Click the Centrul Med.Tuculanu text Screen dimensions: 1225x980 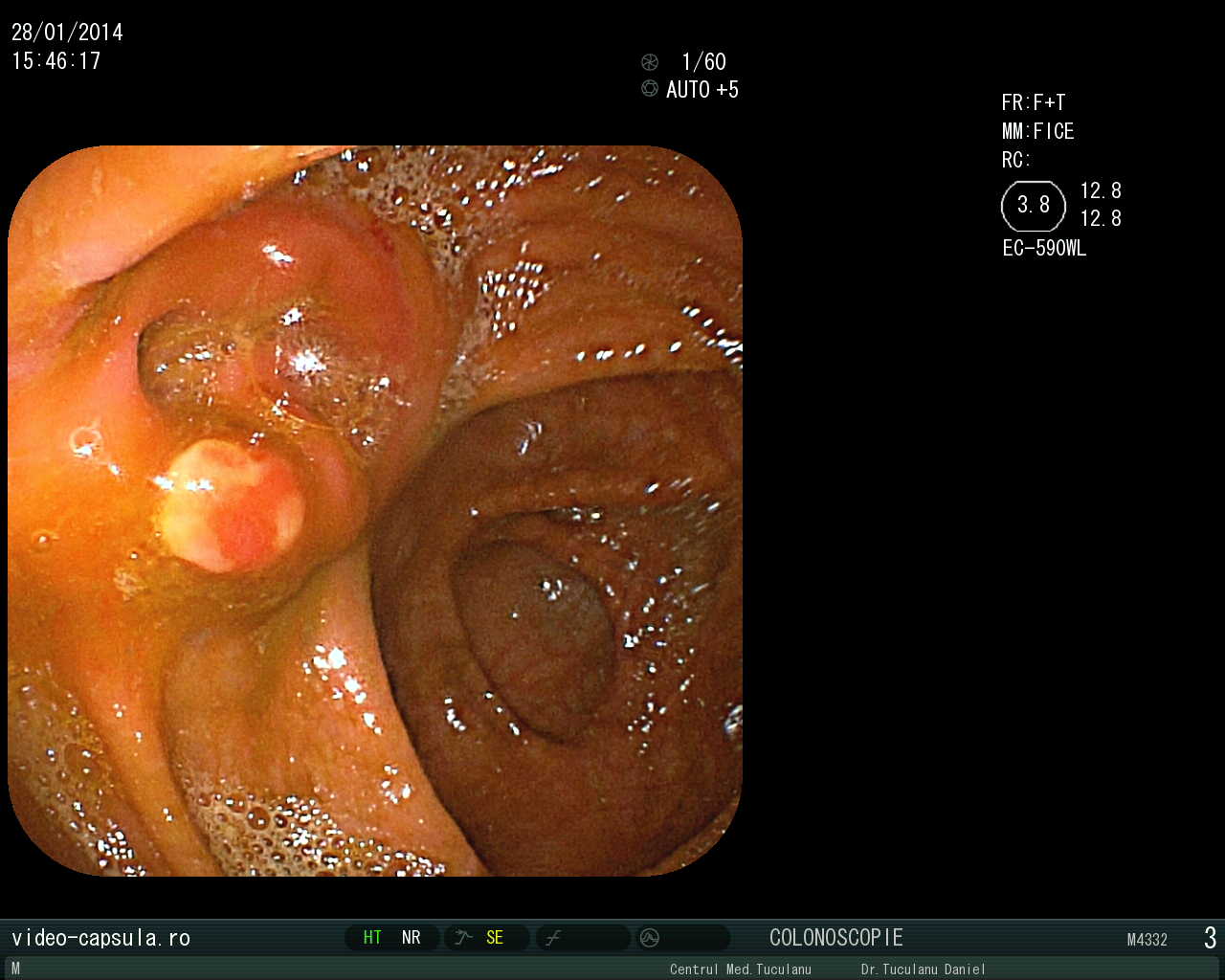pos(741,969)
